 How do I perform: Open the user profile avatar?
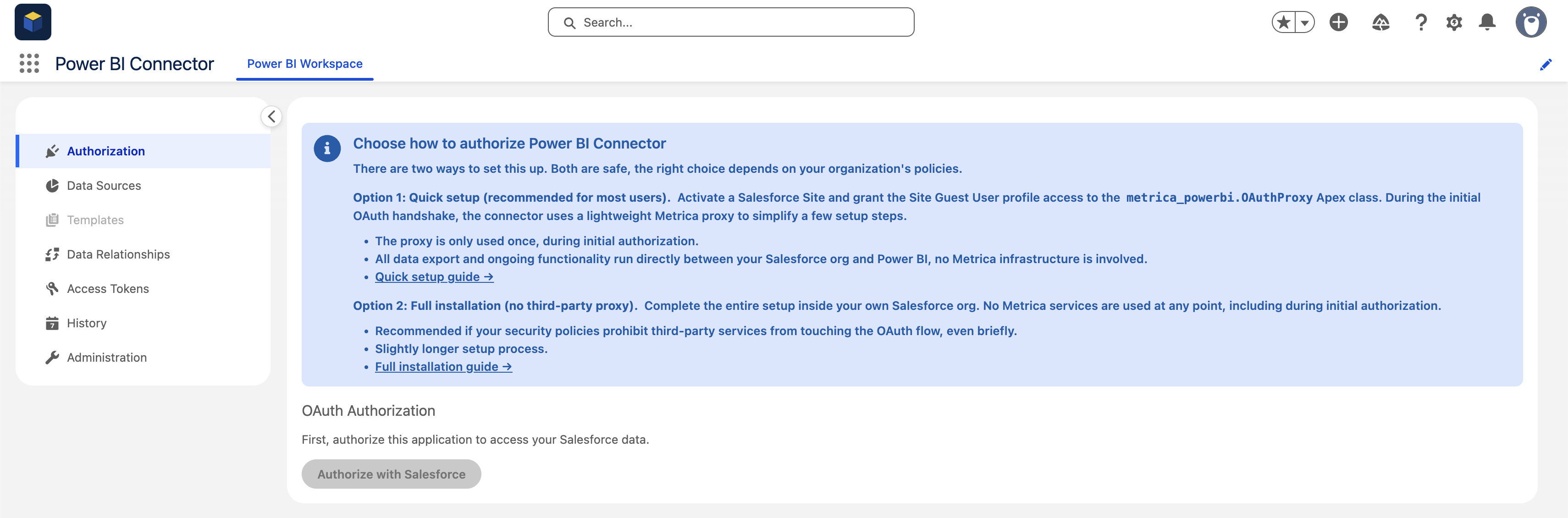click(x=1530, y=22)
